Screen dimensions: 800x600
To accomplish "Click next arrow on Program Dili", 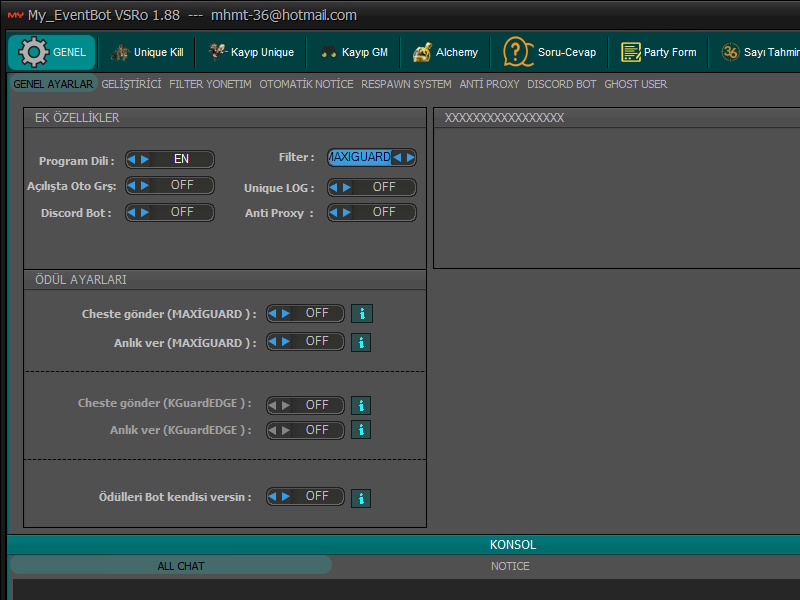I will (x=145, y=159).
